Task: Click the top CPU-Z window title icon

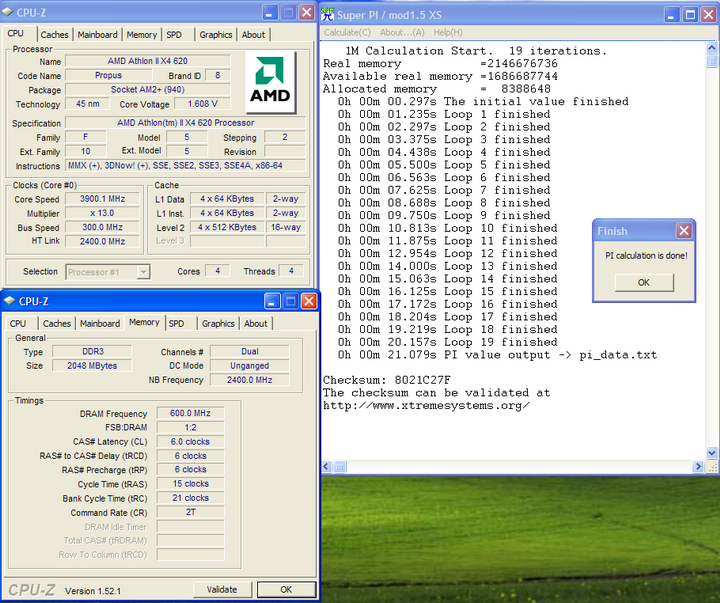Action: pos(8,12)
